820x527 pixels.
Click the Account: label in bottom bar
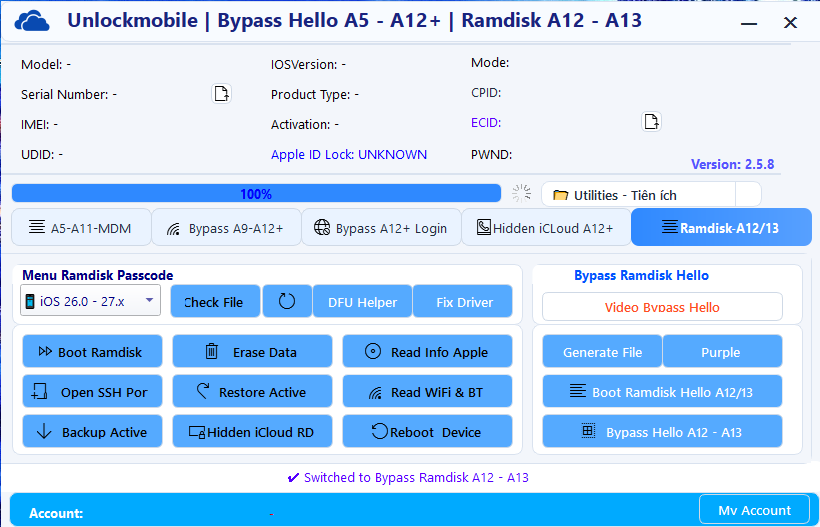[x=56, y=513]
